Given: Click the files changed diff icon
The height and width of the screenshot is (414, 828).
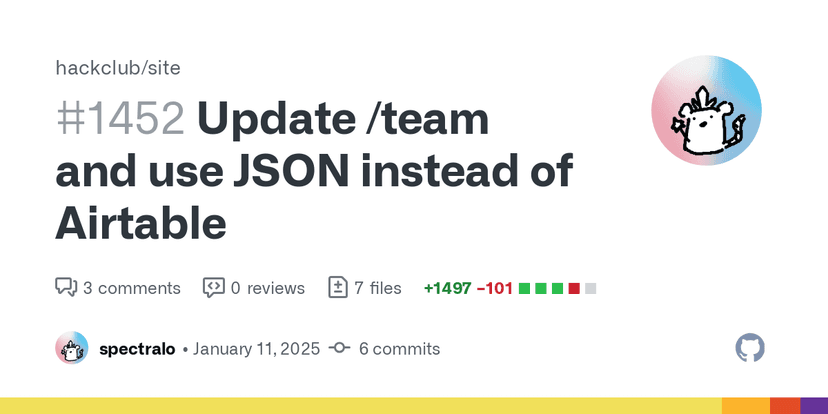Looking at the screenshot, I should click(339, 288).
